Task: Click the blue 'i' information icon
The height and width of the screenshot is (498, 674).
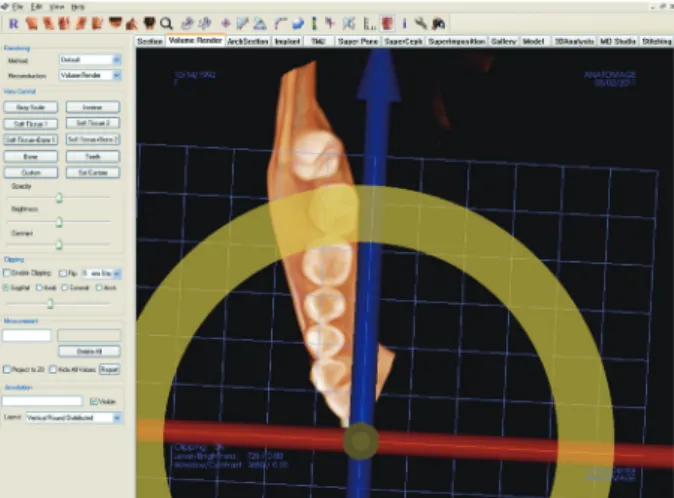Action: [x=404, y=24]
